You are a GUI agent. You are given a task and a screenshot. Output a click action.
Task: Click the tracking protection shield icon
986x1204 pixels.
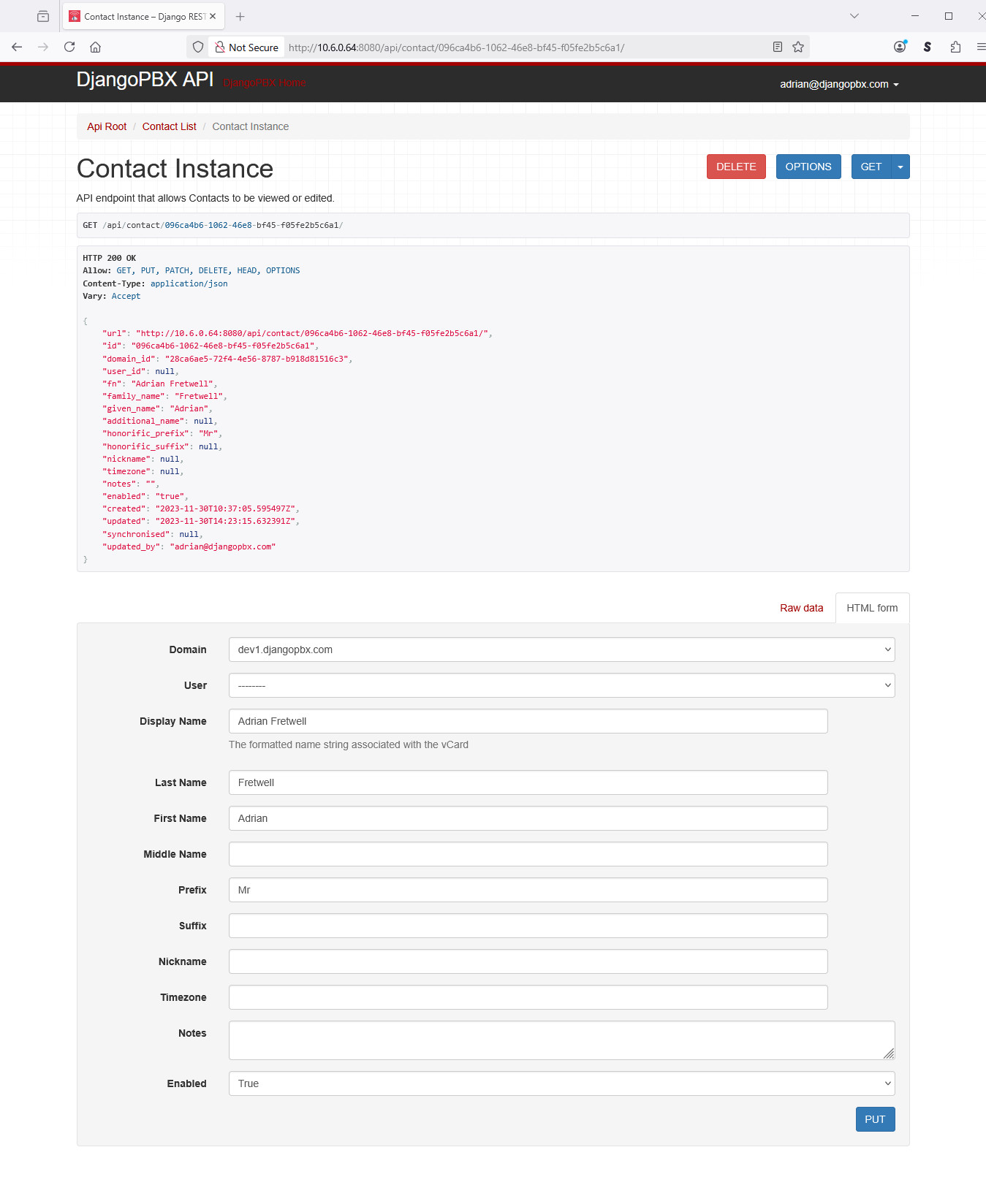click(x=198, y=47)
